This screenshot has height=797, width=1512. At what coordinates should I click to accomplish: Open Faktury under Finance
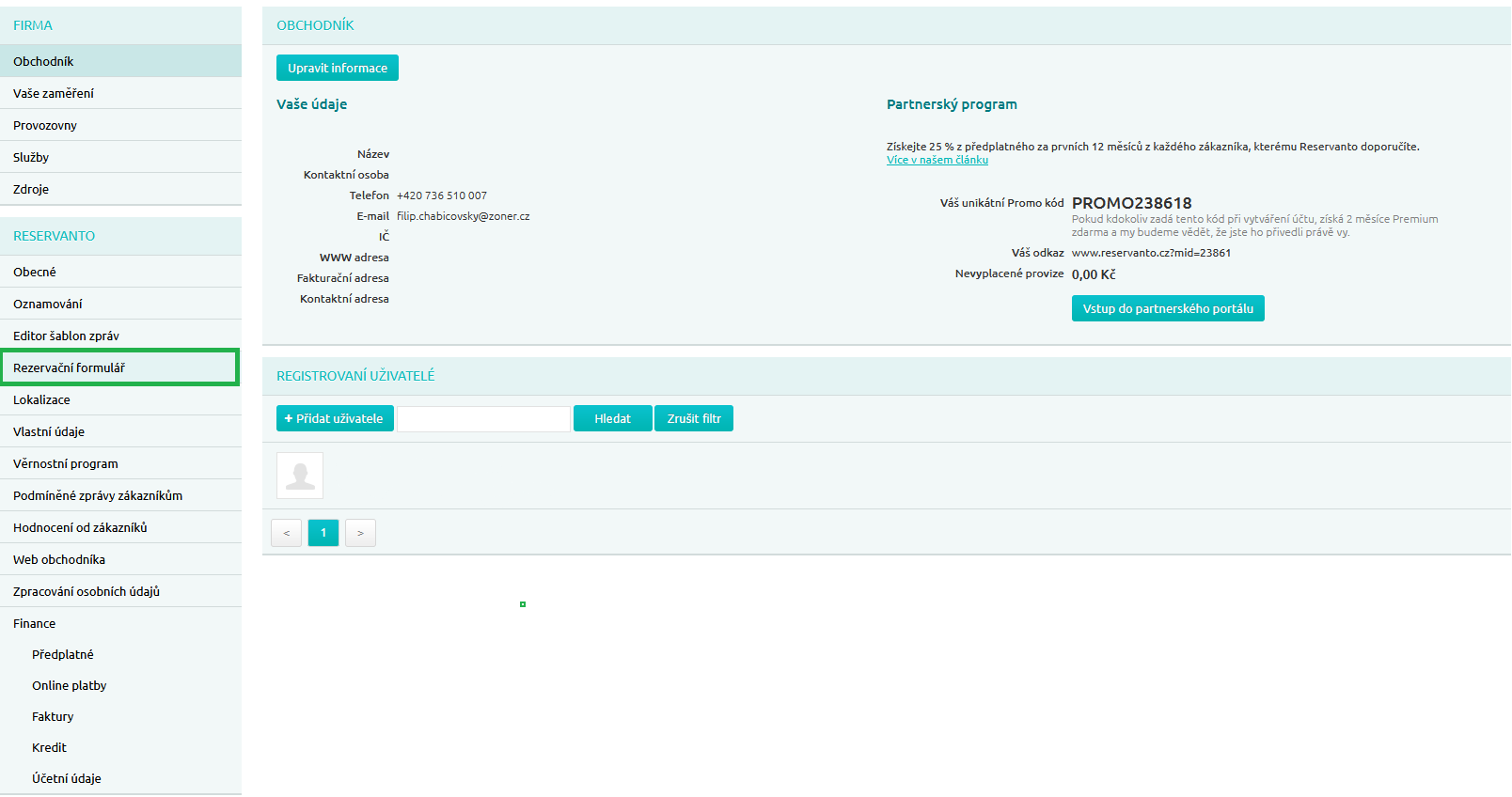(x=53, y=716)
